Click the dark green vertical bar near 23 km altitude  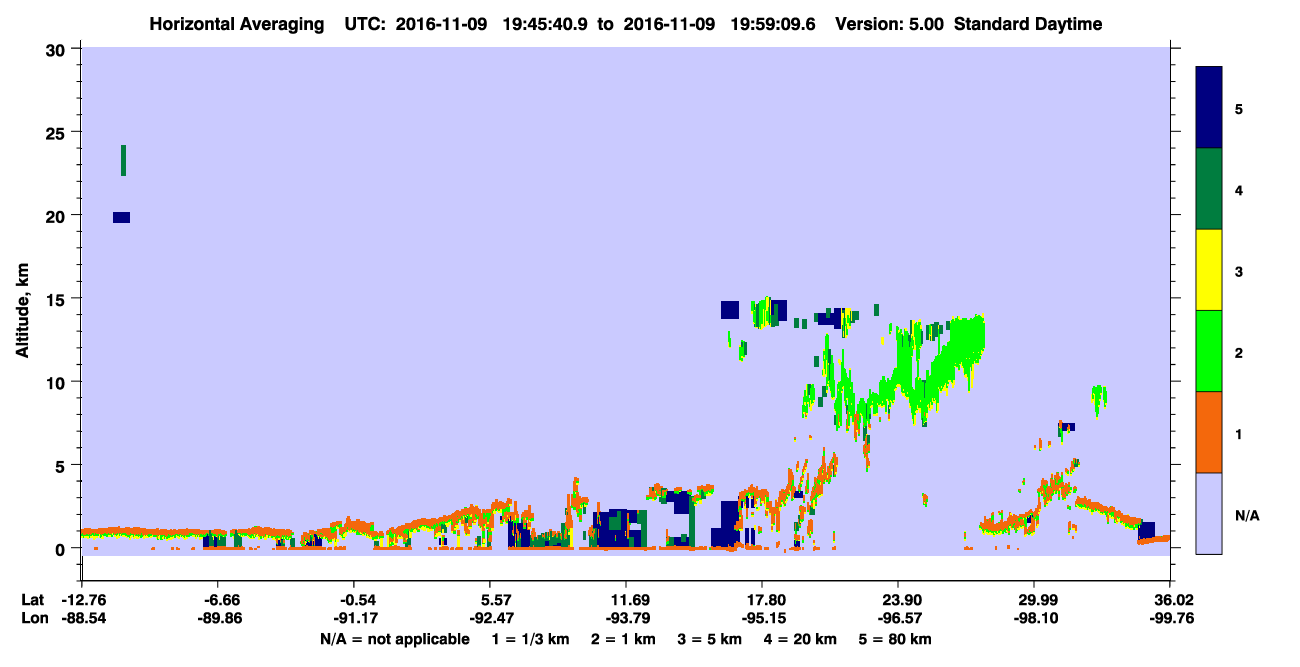coord(123,160)
